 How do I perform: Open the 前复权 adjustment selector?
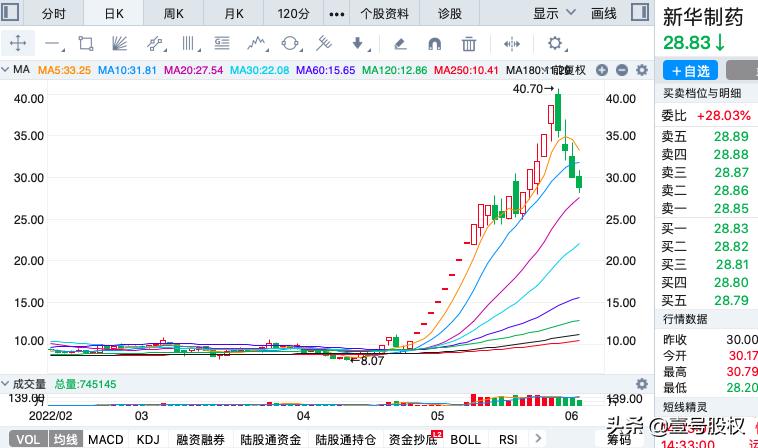(x=568, y=71)
